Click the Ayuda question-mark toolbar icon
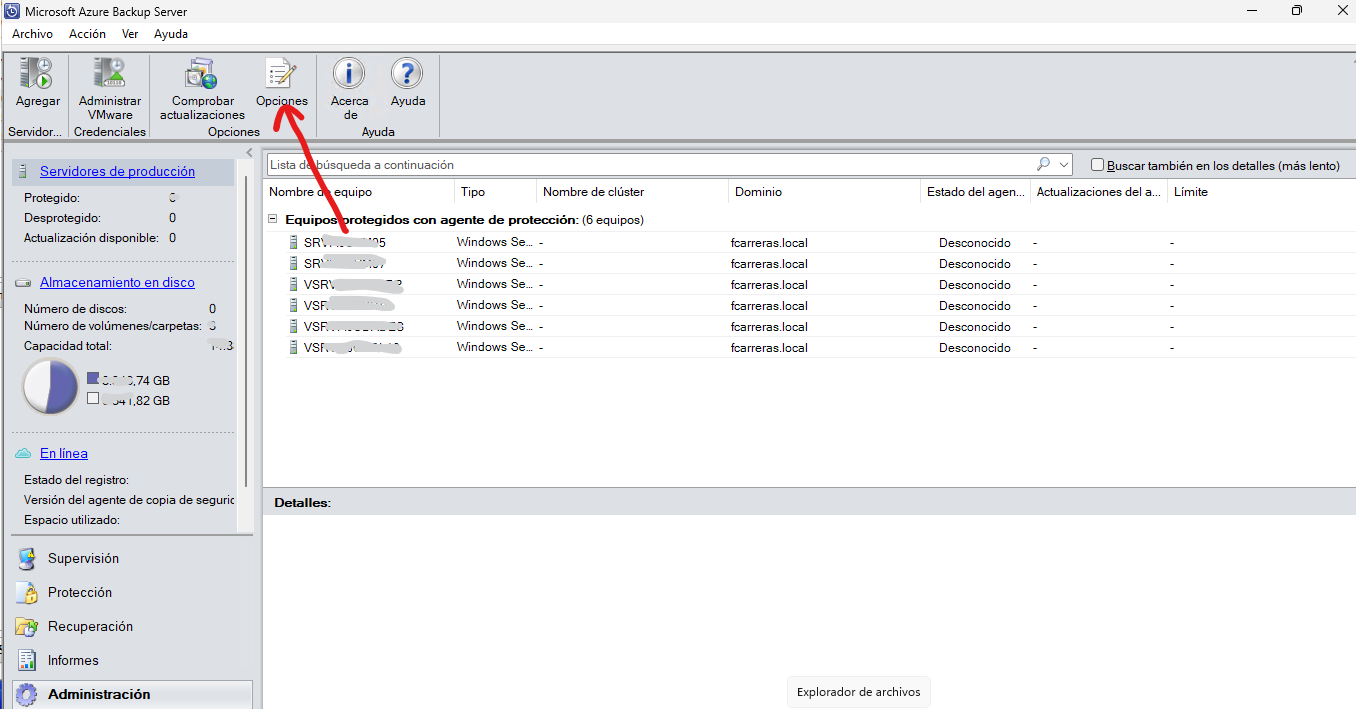Viewport: 1356px width, 709px height. (407, 73)
